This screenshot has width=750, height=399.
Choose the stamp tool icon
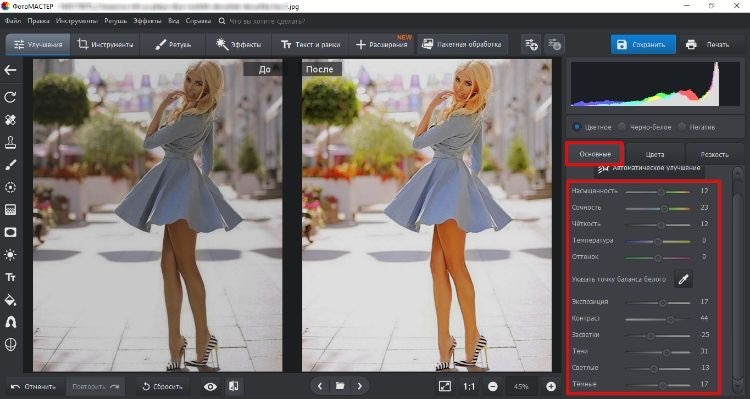[10, 142]
